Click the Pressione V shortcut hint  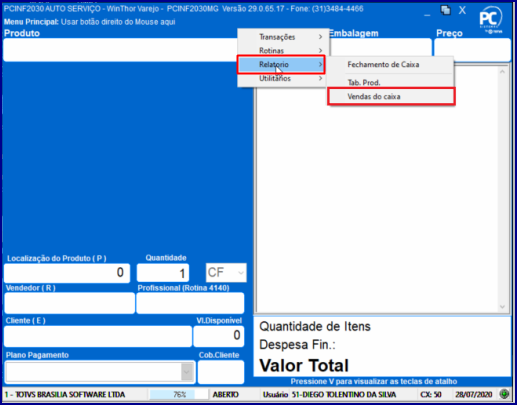(x=374, y=381)
